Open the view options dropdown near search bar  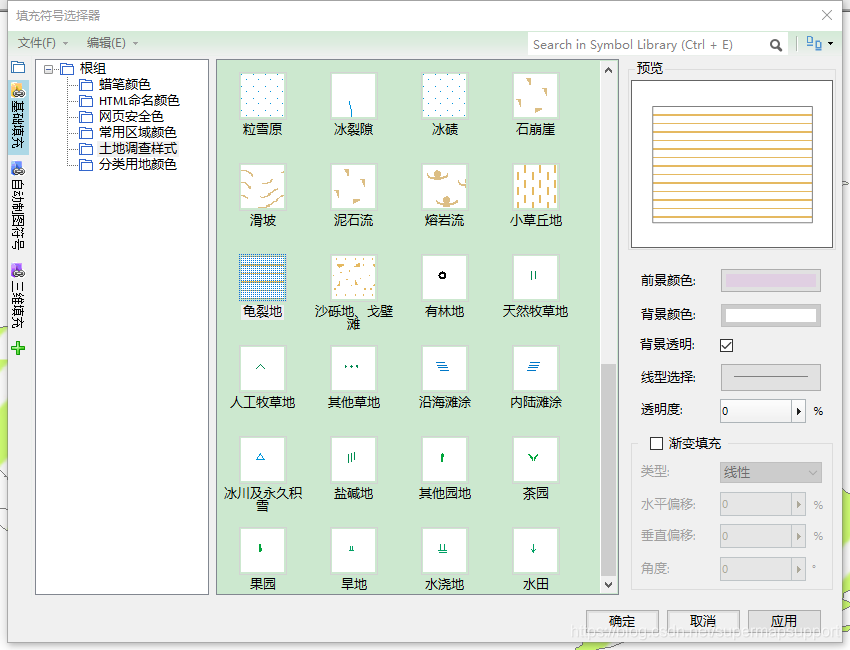pyautogui.click(x=816, y=44)
